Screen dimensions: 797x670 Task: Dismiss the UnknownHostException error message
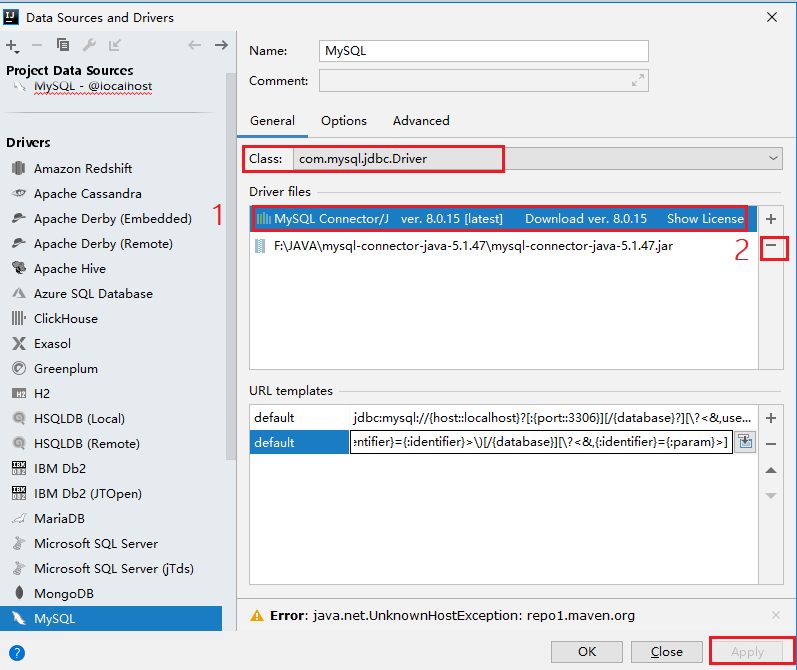776,615
